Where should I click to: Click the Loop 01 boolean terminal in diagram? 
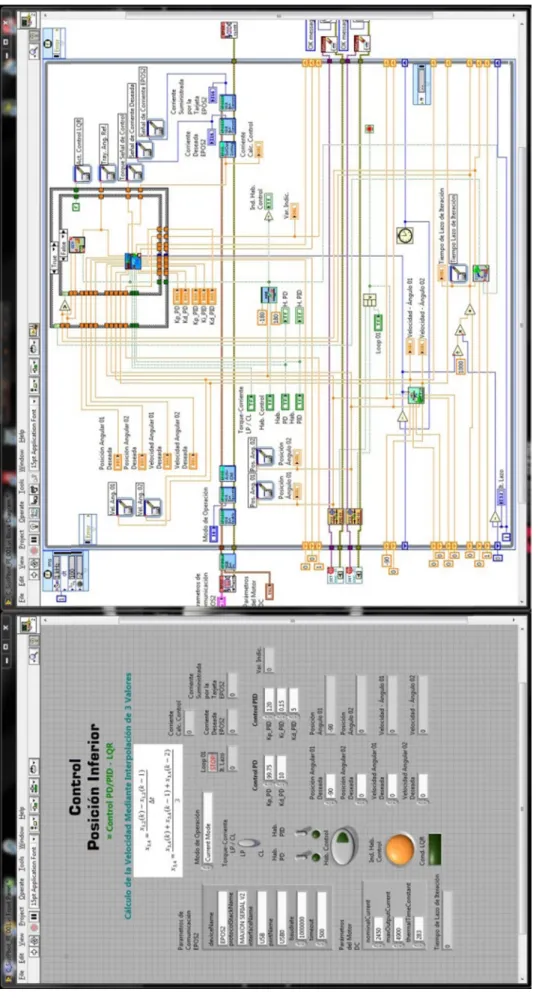point(378,322)
